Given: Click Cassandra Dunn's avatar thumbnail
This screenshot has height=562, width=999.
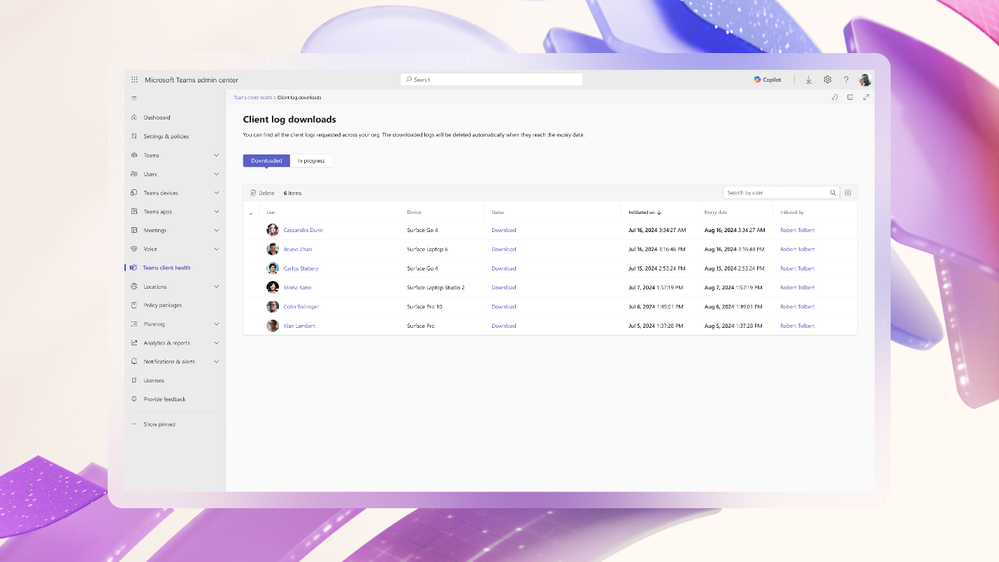Looking at the screenshot, I should coord(273,230).
